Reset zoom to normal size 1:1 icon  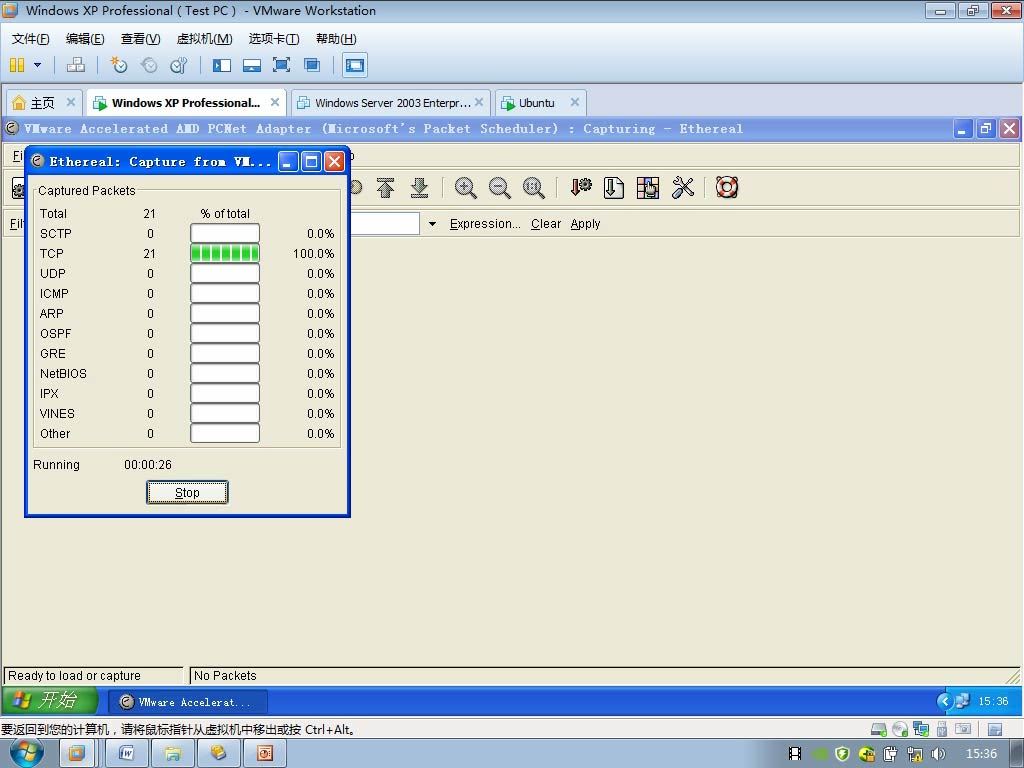click(534, 188)
